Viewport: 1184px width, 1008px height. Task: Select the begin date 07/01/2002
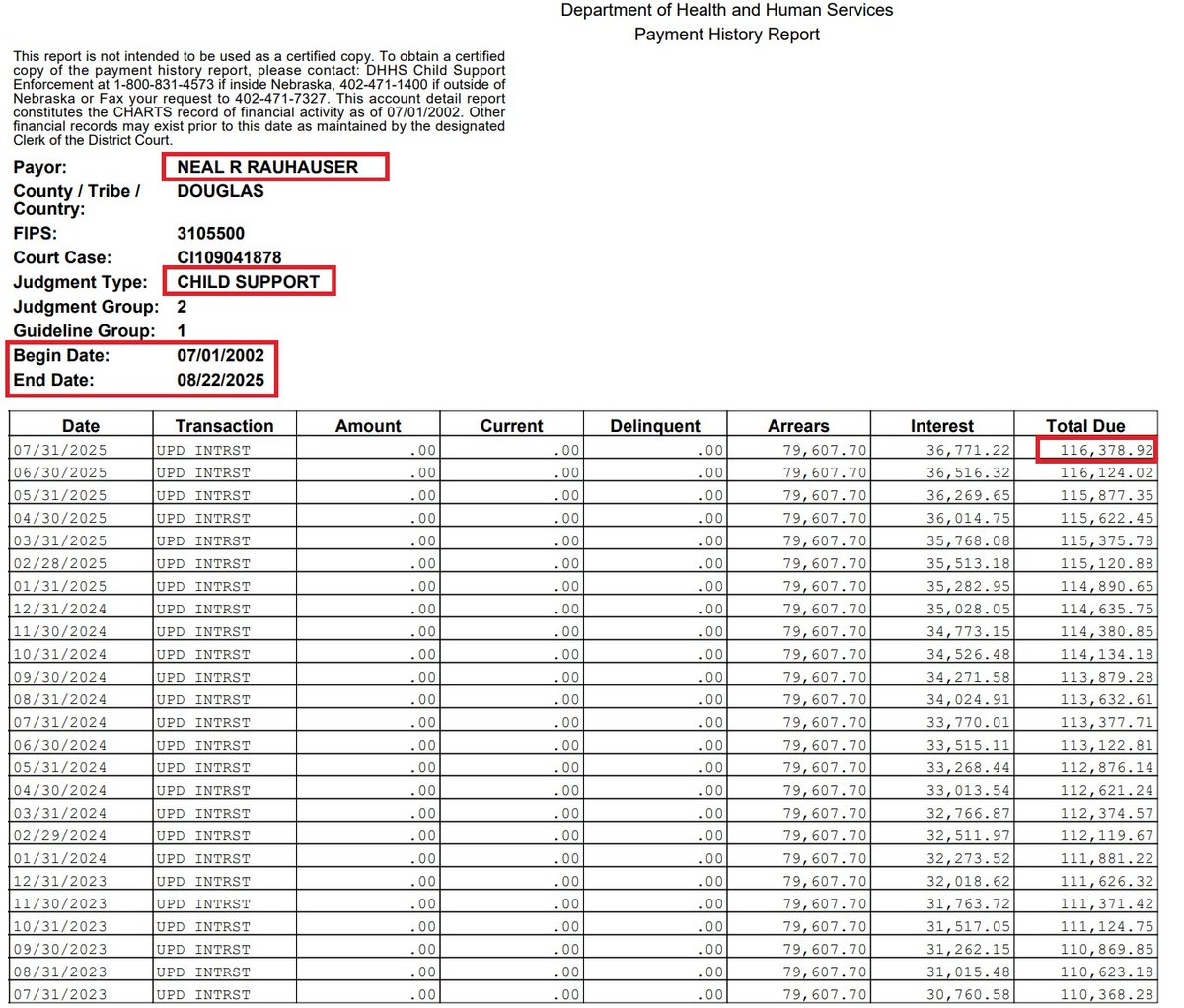click(220, 355)
